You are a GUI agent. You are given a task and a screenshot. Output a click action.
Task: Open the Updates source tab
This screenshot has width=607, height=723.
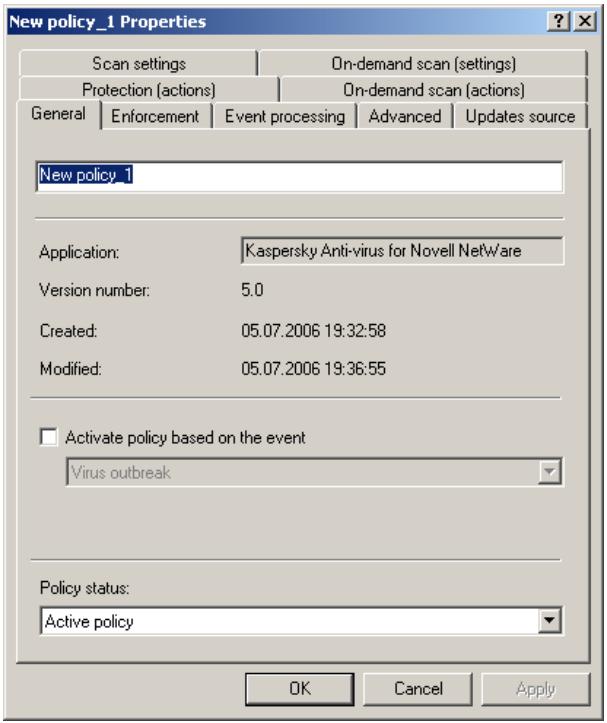coord(520,116)
